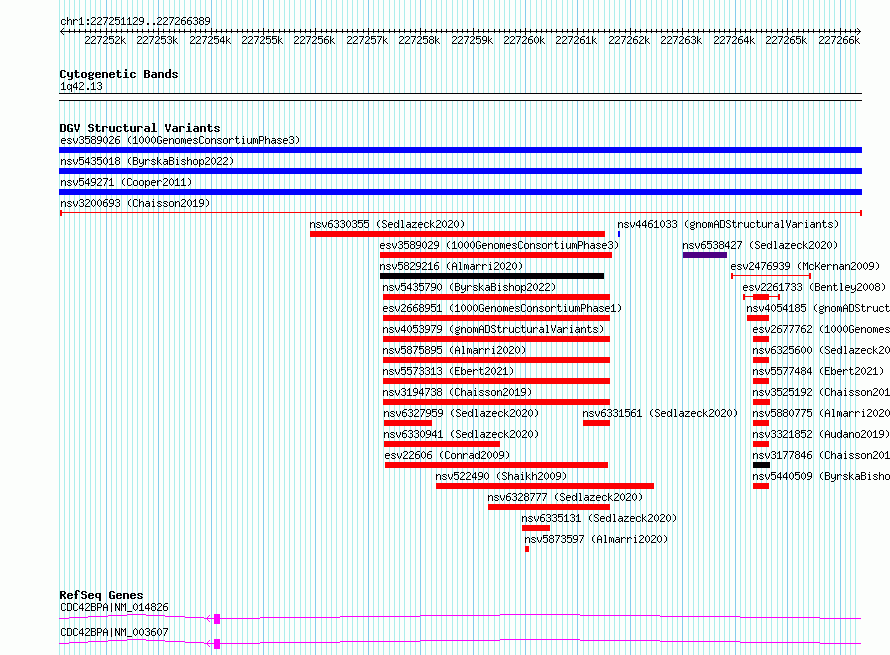
Task: Select the magenta exon of NM_014826
Action: coord(217,619)
